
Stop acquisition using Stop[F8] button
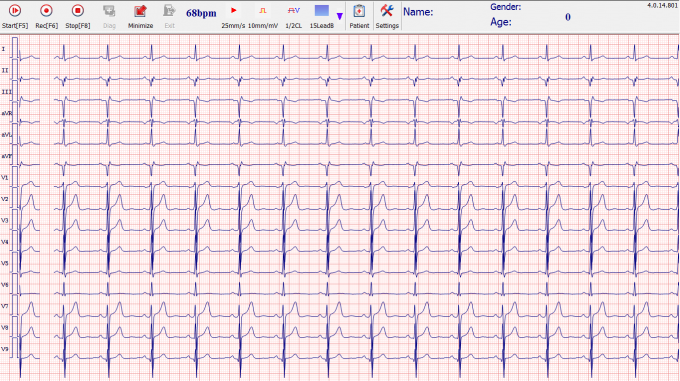coord(78,16)
